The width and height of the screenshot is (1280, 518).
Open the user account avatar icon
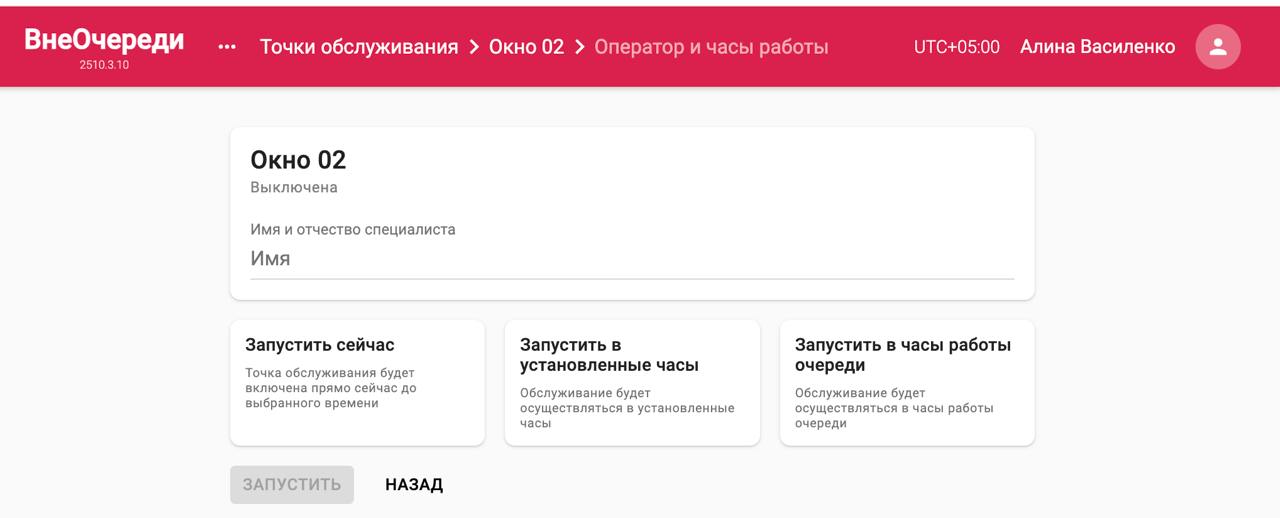[1218, 46]
